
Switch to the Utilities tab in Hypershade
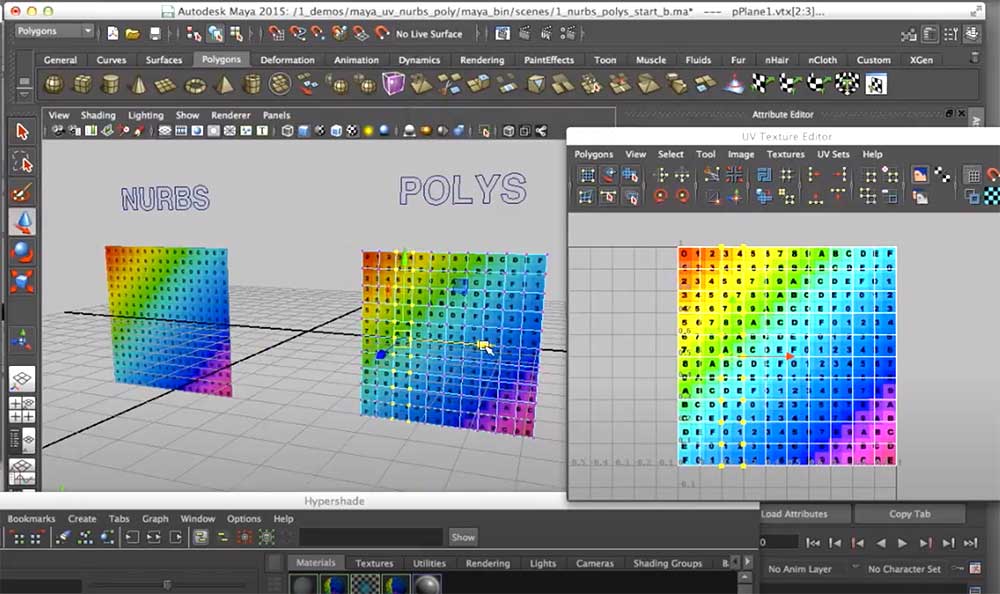point(429,563)
